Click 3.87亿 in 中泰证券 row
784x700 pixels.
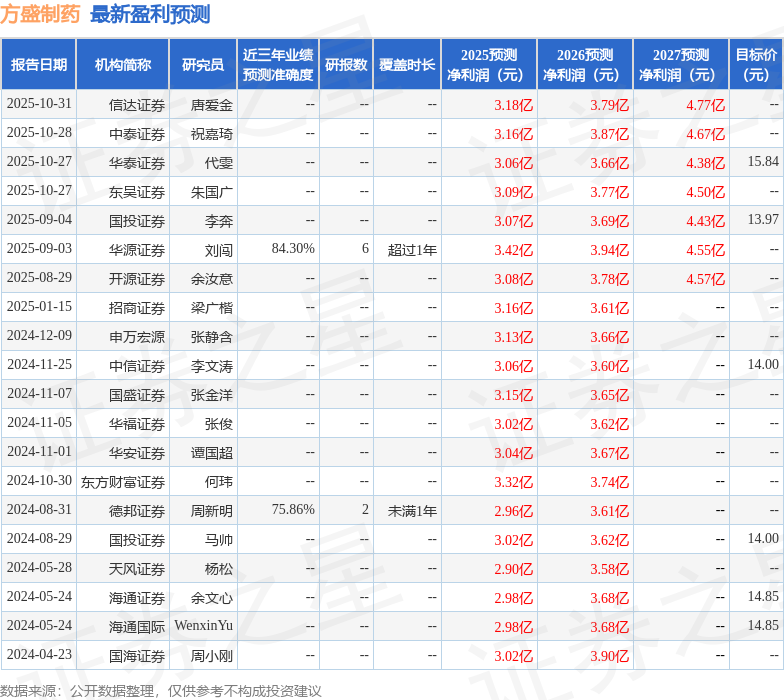610,134
